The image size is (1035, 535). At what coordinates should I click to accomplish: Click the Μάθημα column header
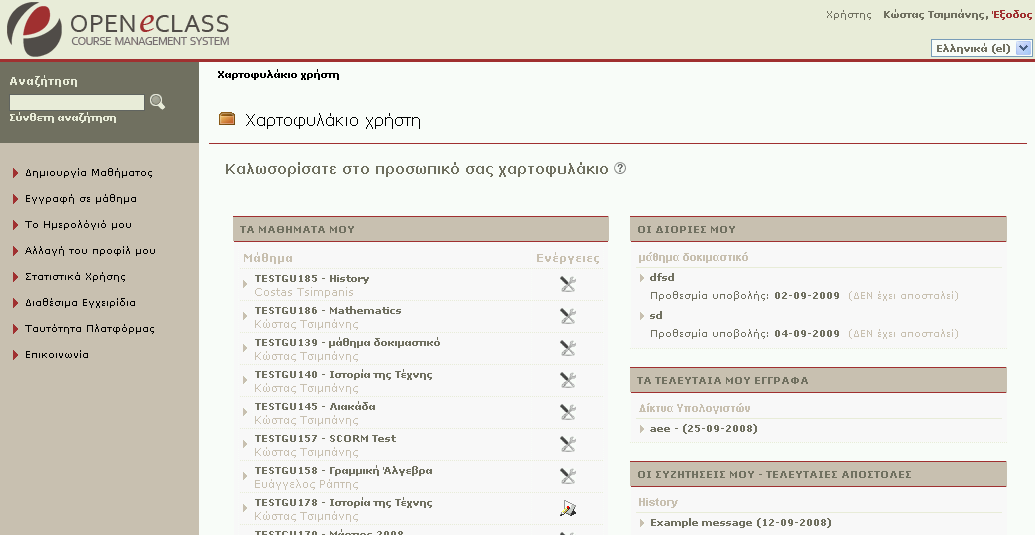(268, 258)
